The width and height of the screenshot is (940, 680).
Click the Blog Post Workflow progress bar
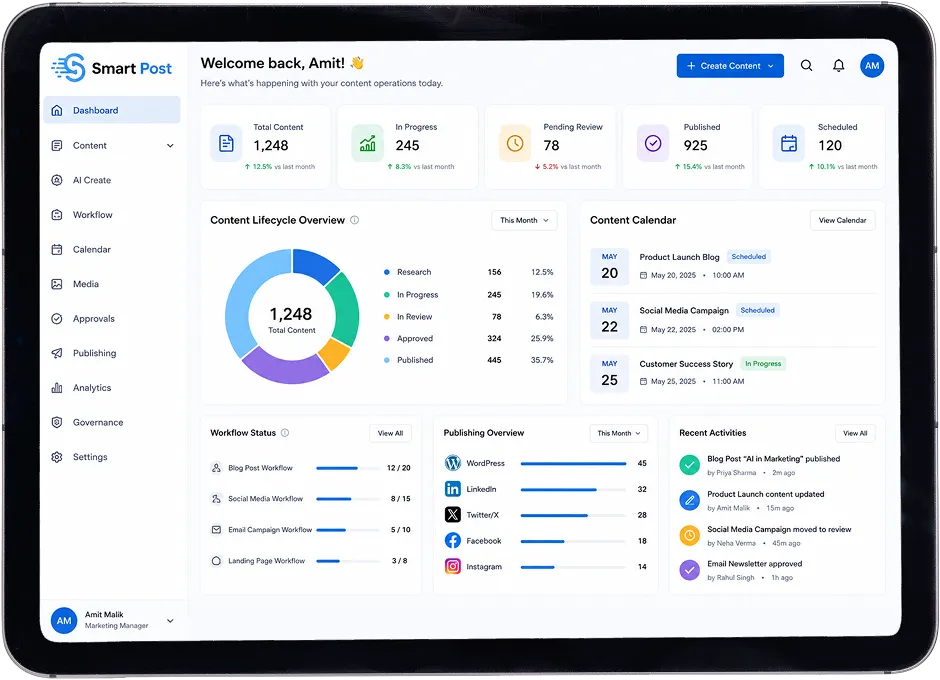click(x=348, y=468)
